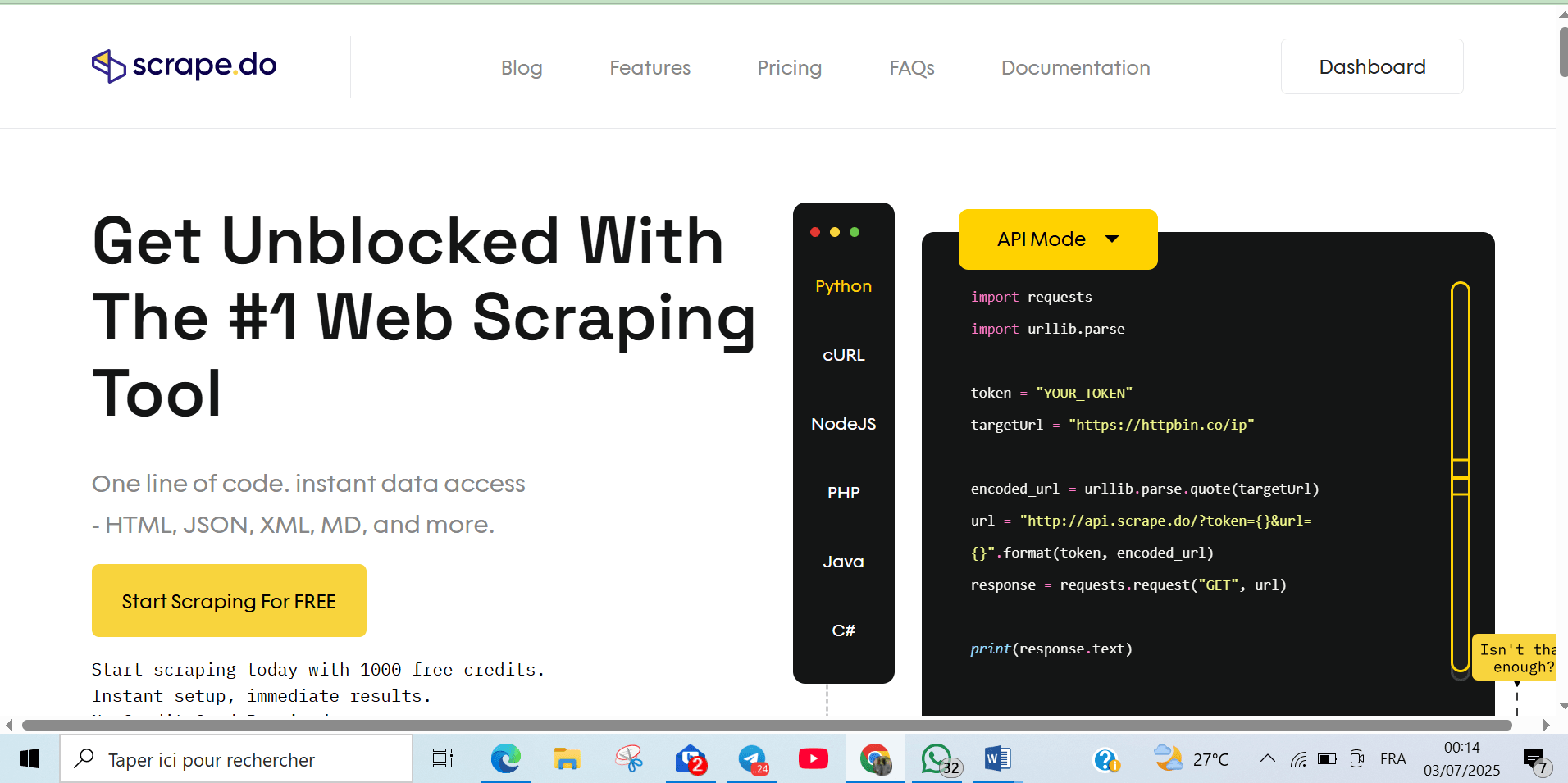The image size is (1568, 783).
Task: Open the weather widget showing 27°C
Action: point(1191,759)
